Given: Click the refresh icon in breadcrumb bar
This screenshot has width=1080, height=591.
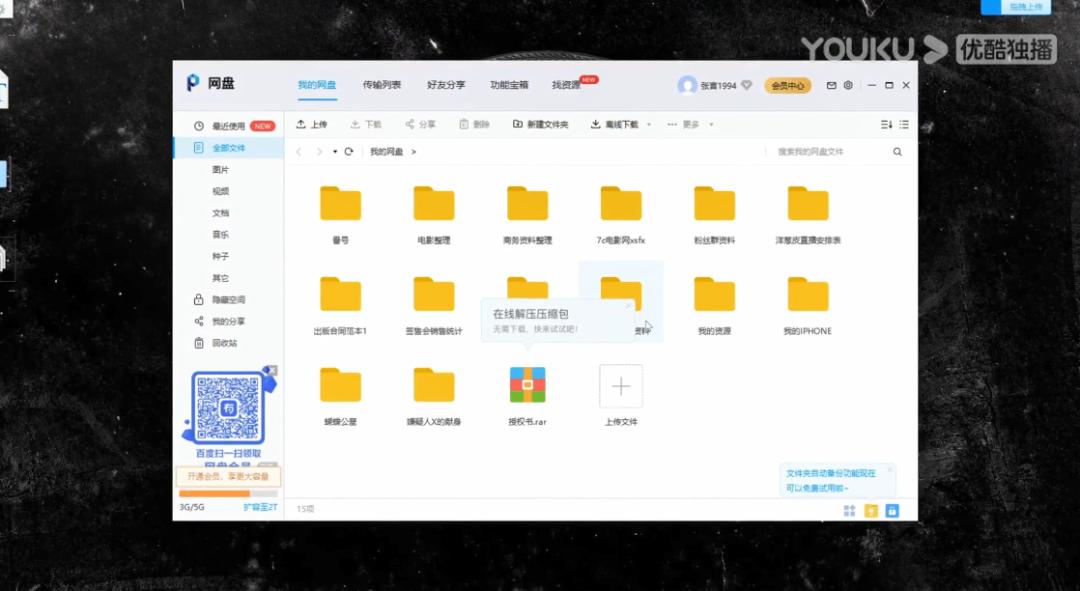Looking at the screenshot, I should point(347,152).
